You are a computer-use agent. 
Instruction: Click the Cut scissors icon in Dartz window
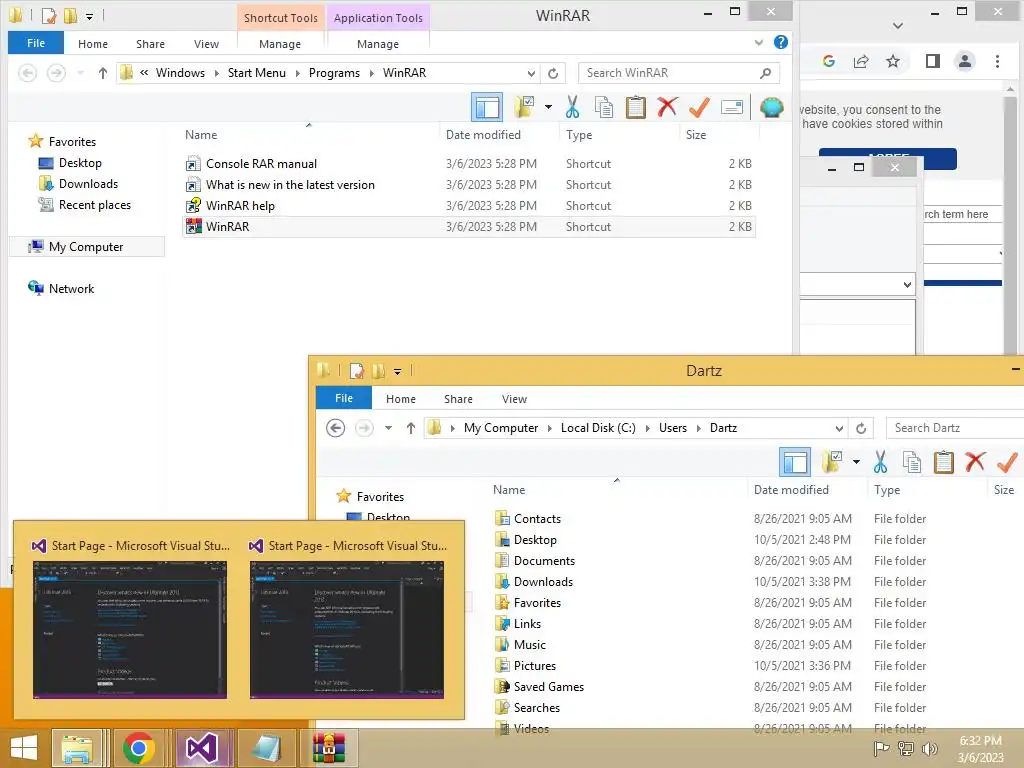coord(880,462)
